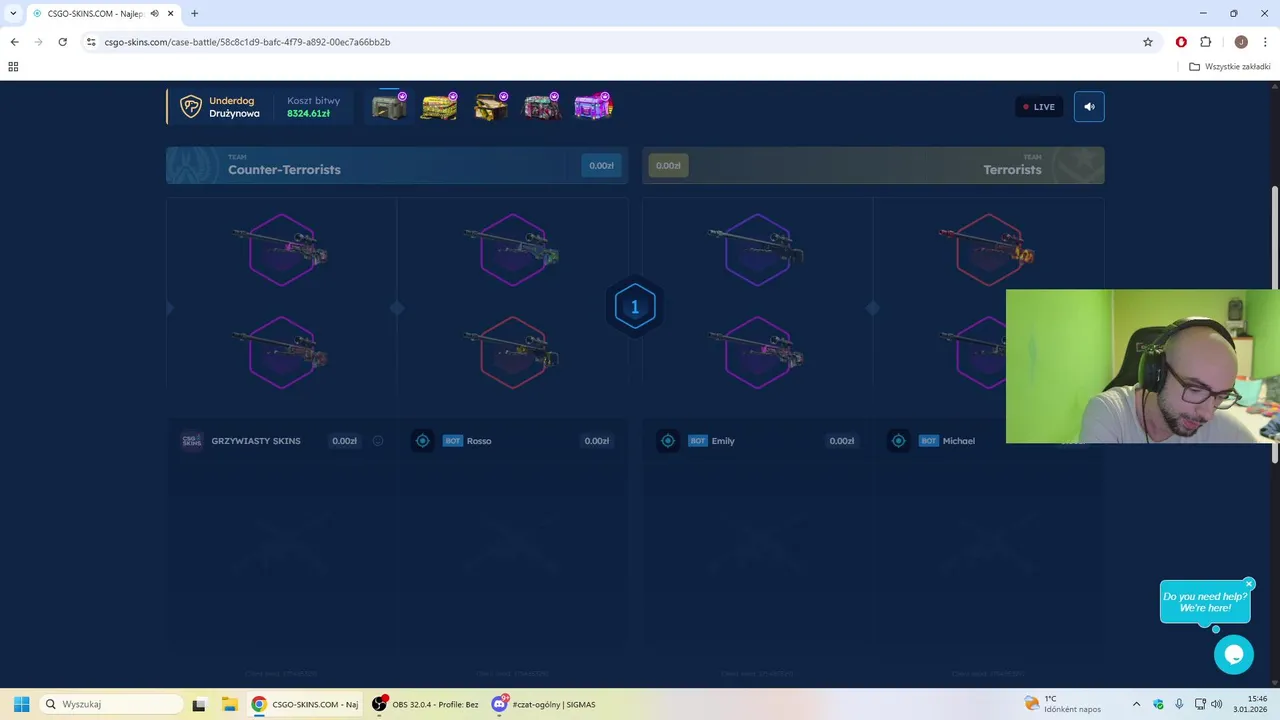Click Rosso's lower spinning rifle in red hexagon
Viewport: 1280px width, 720px height.
(512, 352)
